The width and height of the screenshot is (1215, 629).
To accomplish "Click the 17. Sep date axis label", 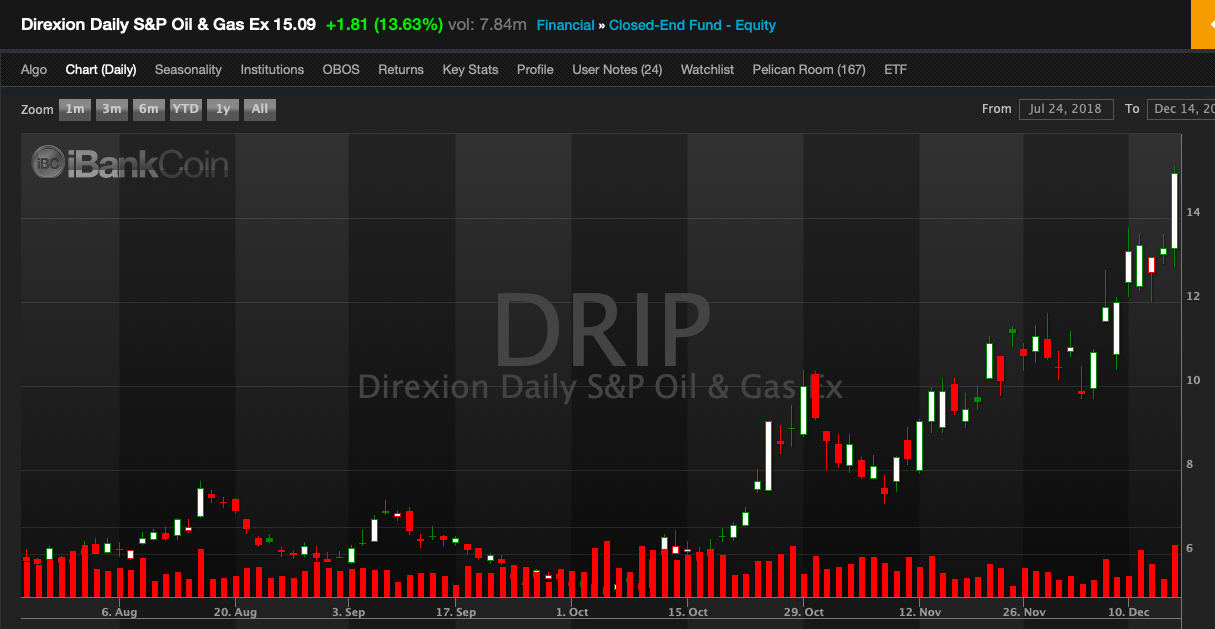I will click(x=456, y=611).
